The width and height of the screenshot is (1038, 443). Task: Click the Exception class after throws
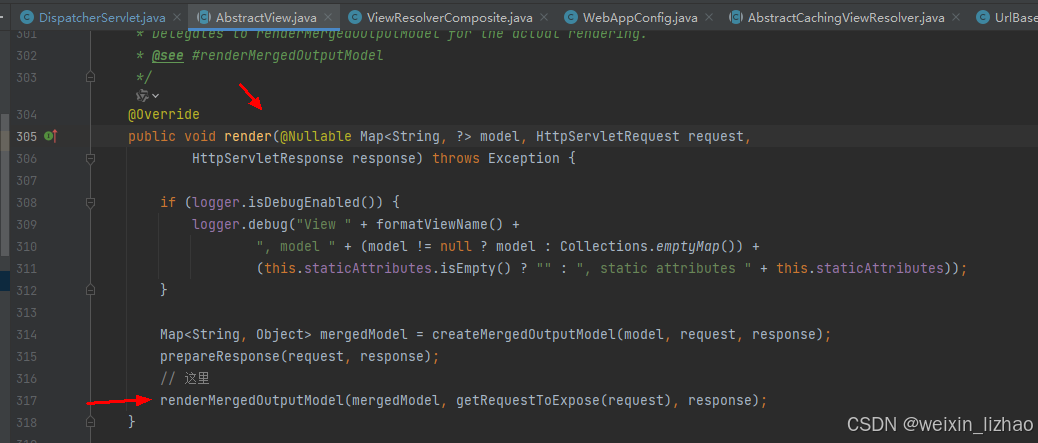click(x=524, y=158)
